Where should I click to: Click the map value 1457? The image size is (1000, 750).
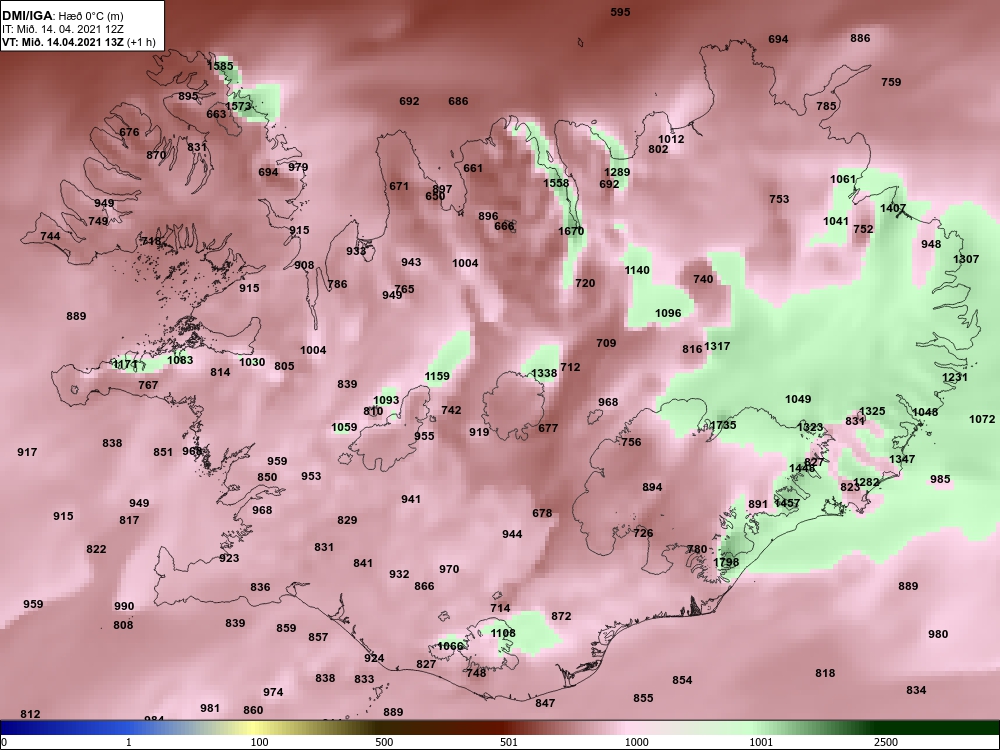point(786,503)
